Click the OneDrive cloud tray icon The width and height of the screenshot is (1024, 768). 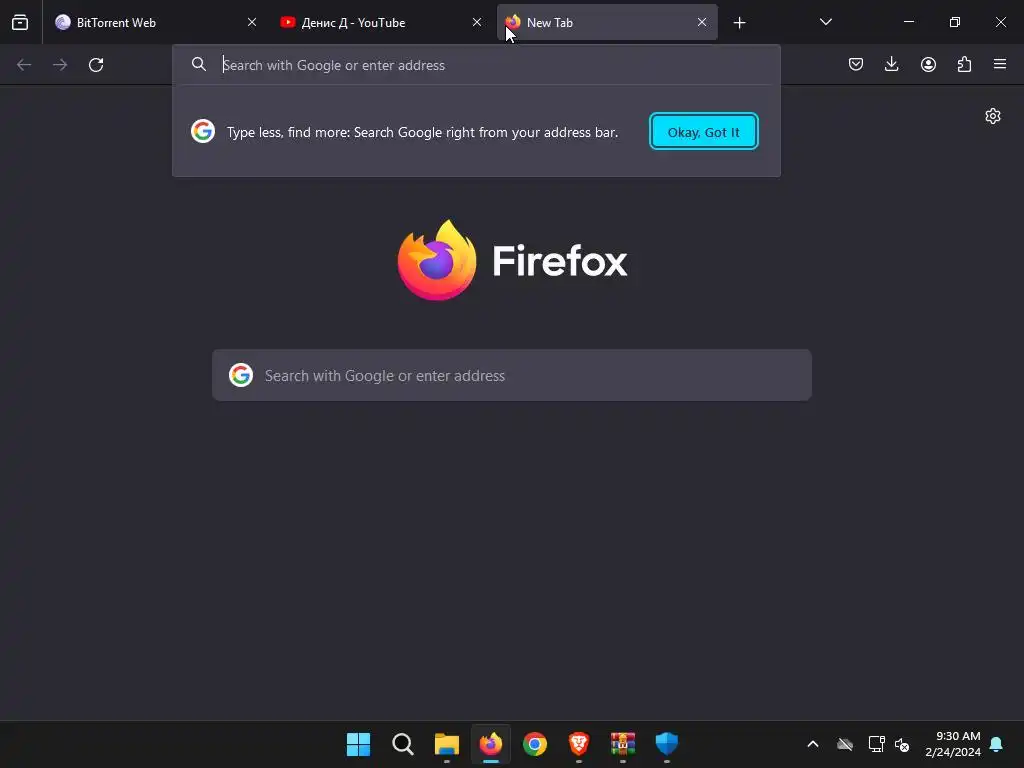coord(845,744)
